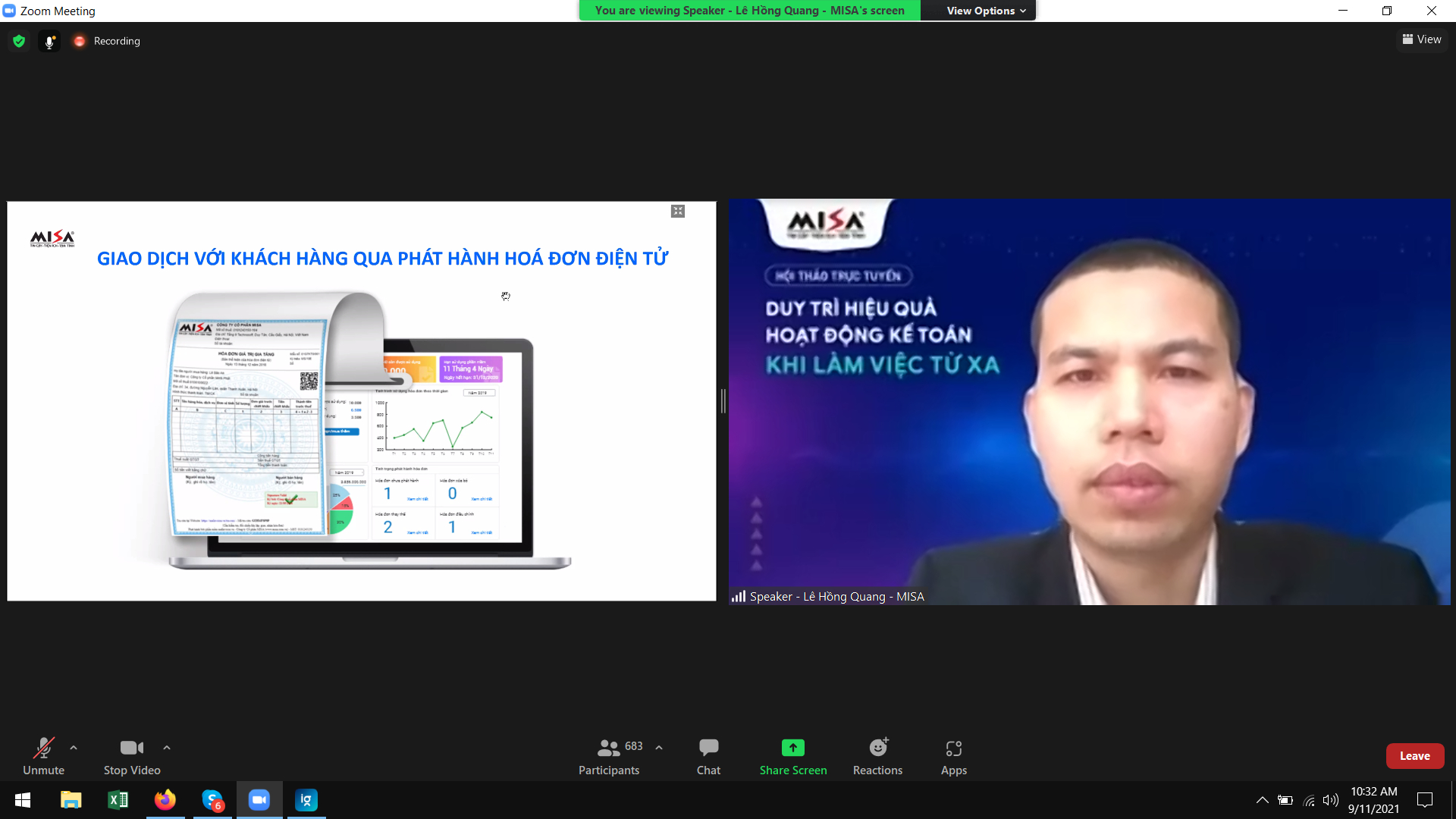Click the green encryption shield icon

pos(19,41)
